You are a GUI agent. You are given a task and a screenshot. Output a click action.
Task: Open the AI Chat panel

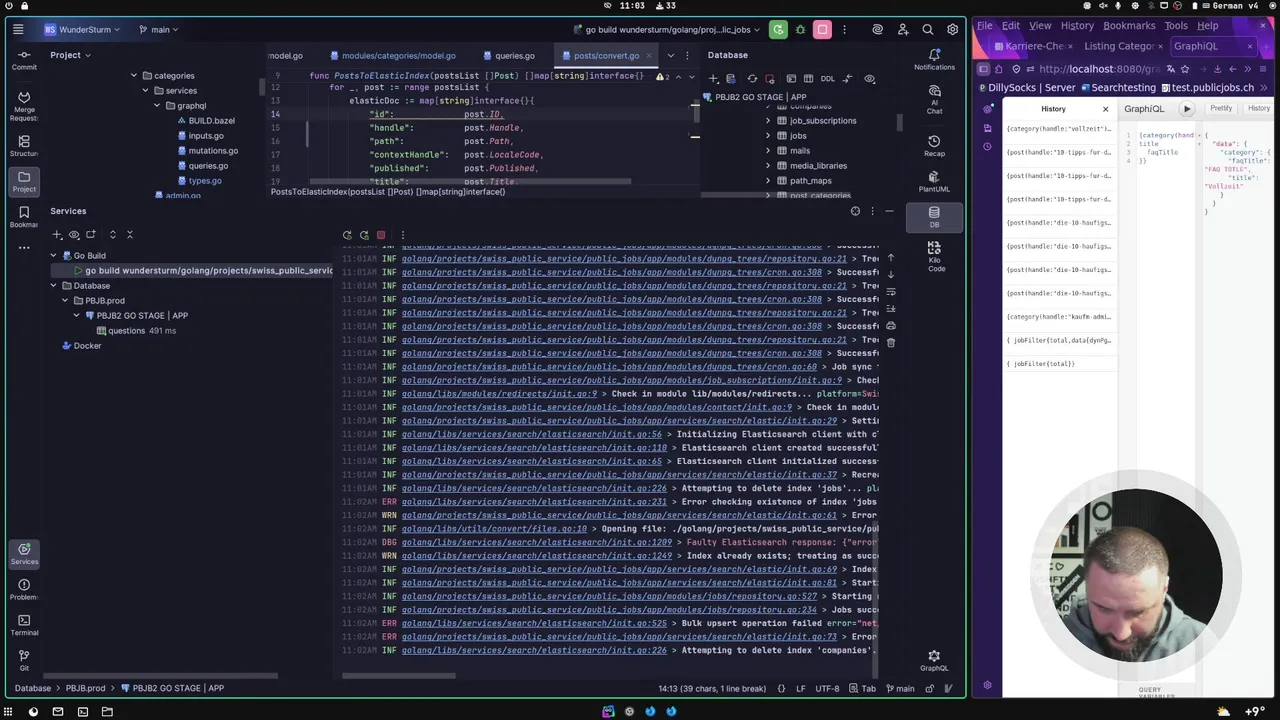(x=934, y=100)
